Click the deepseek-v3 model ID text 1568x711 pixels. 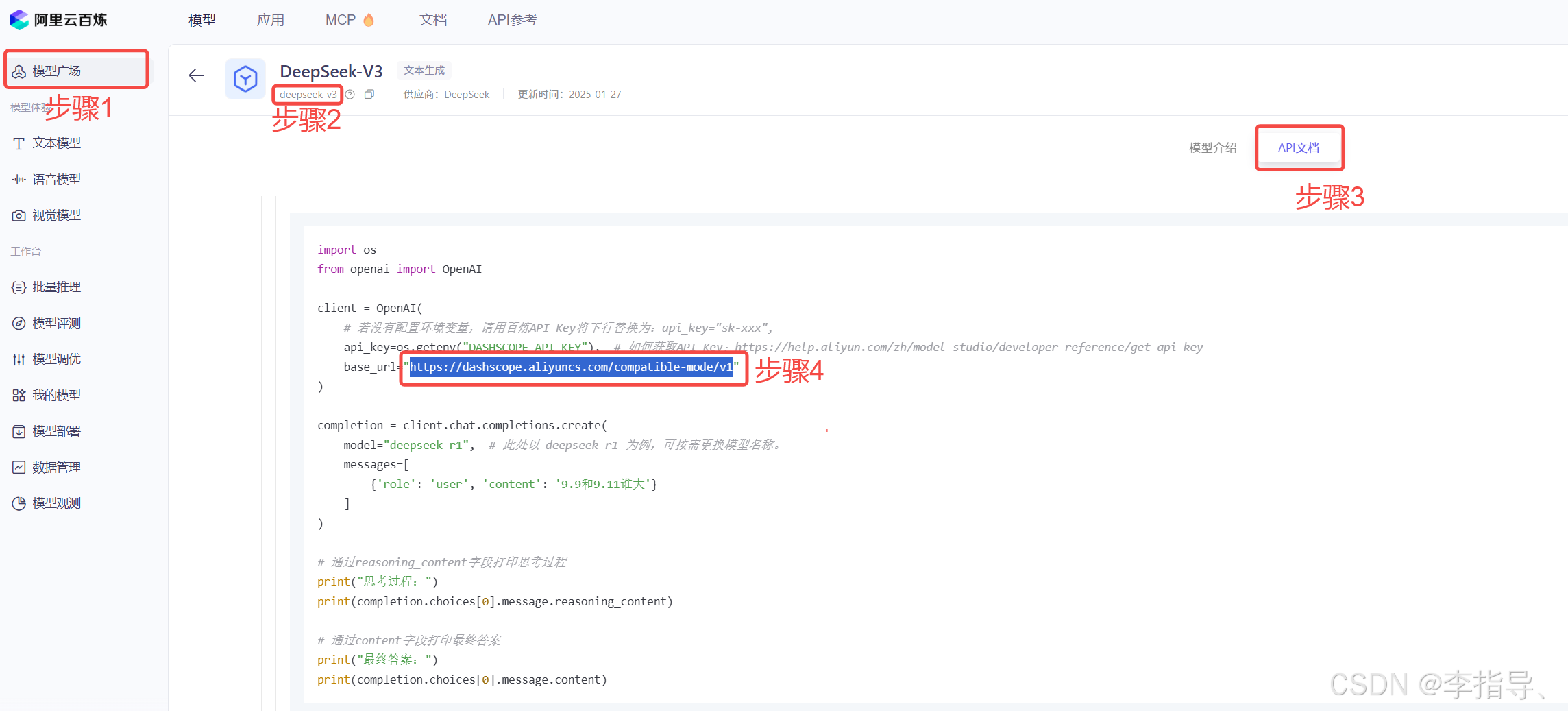point(308,95)
